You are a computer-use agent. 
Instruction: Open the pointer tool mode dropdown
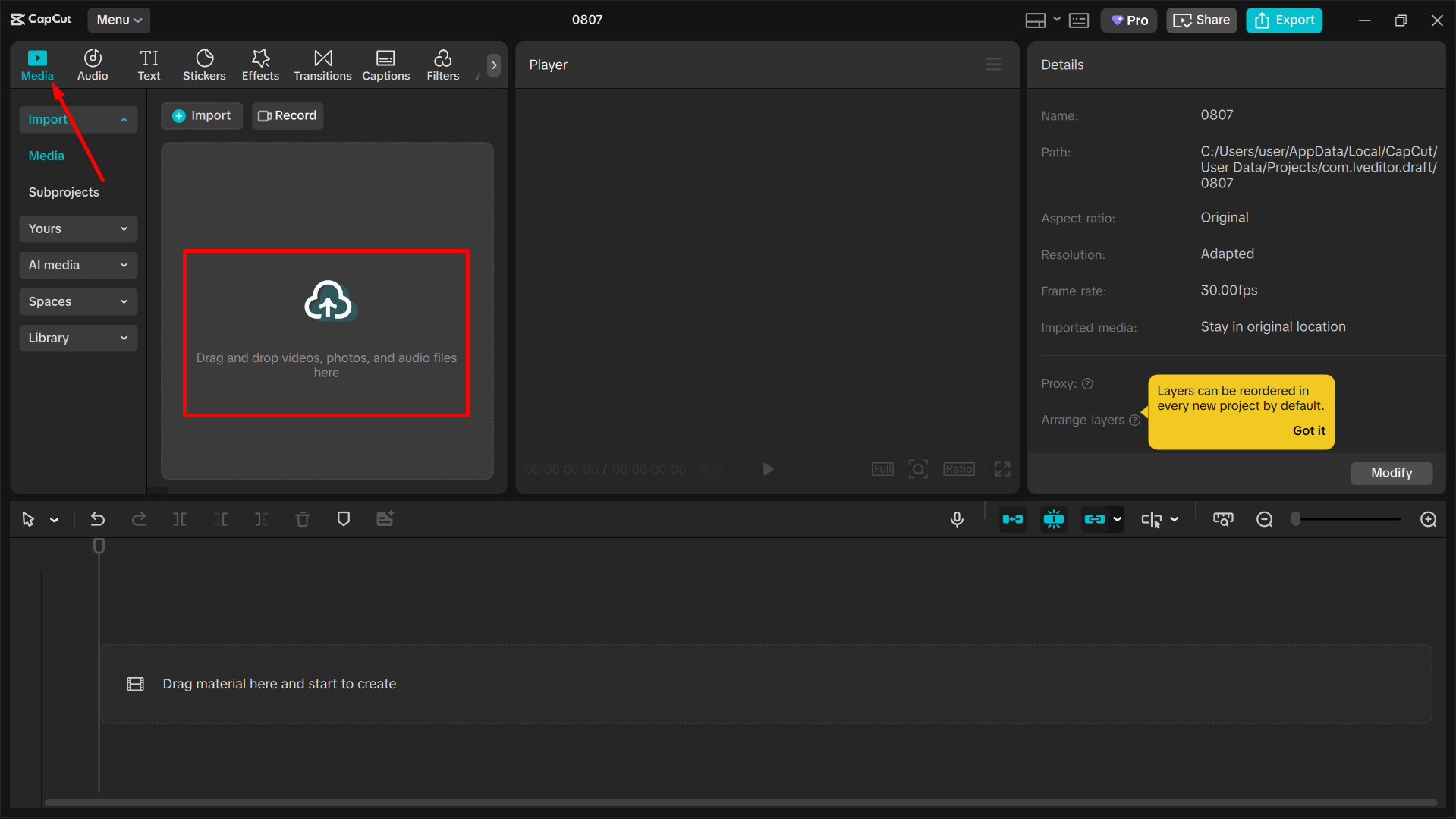[55, 520]
